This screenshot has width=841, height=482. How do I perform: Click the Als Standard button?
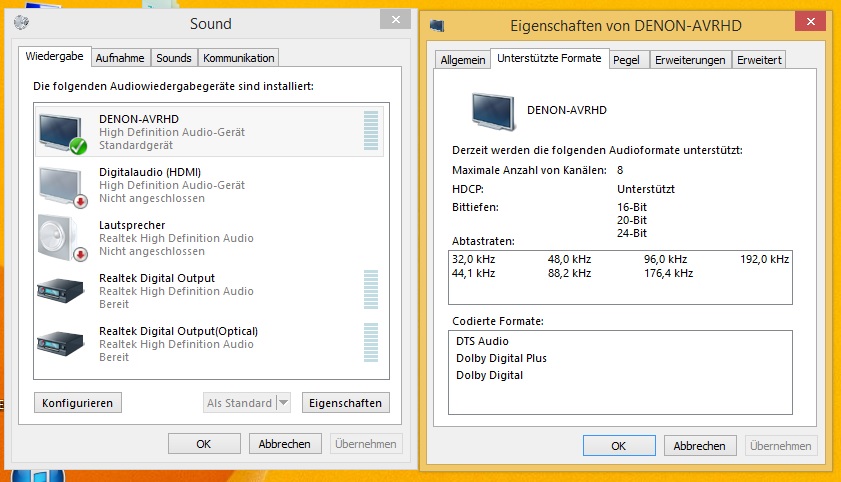coord(240,403)
